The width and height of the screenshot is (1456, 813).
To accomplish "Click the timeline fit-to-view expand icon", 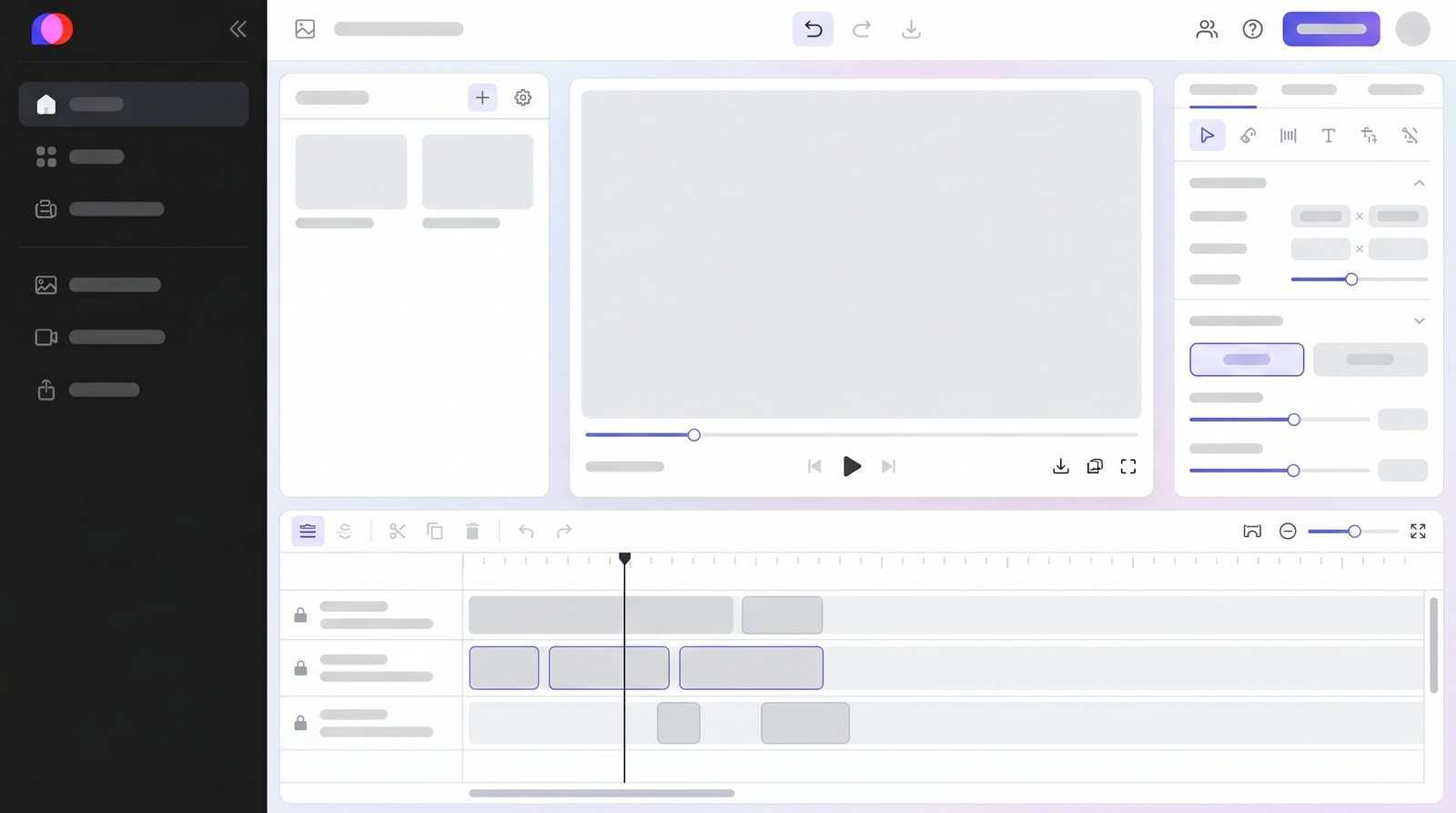I will point(1418,531).
